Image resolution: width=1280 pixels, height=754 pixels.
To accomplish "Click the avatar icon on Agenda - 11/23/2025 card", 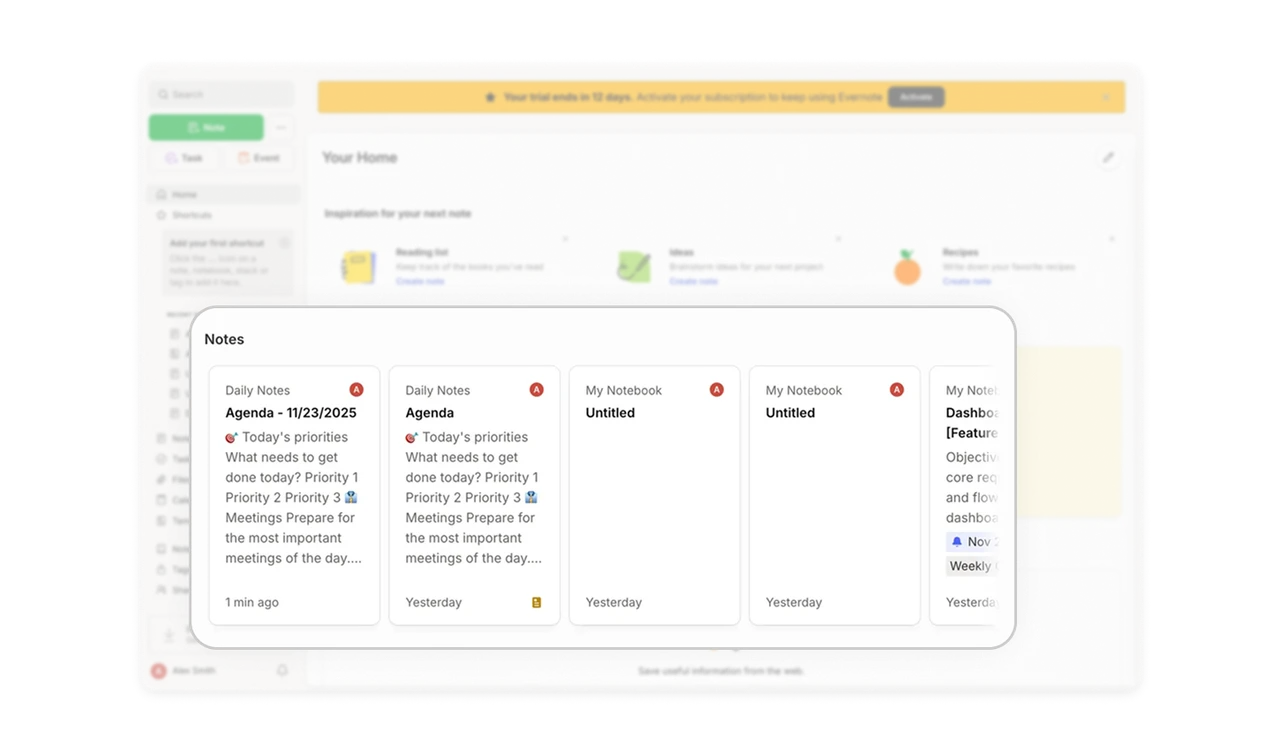I will click(x=357, y=390).
